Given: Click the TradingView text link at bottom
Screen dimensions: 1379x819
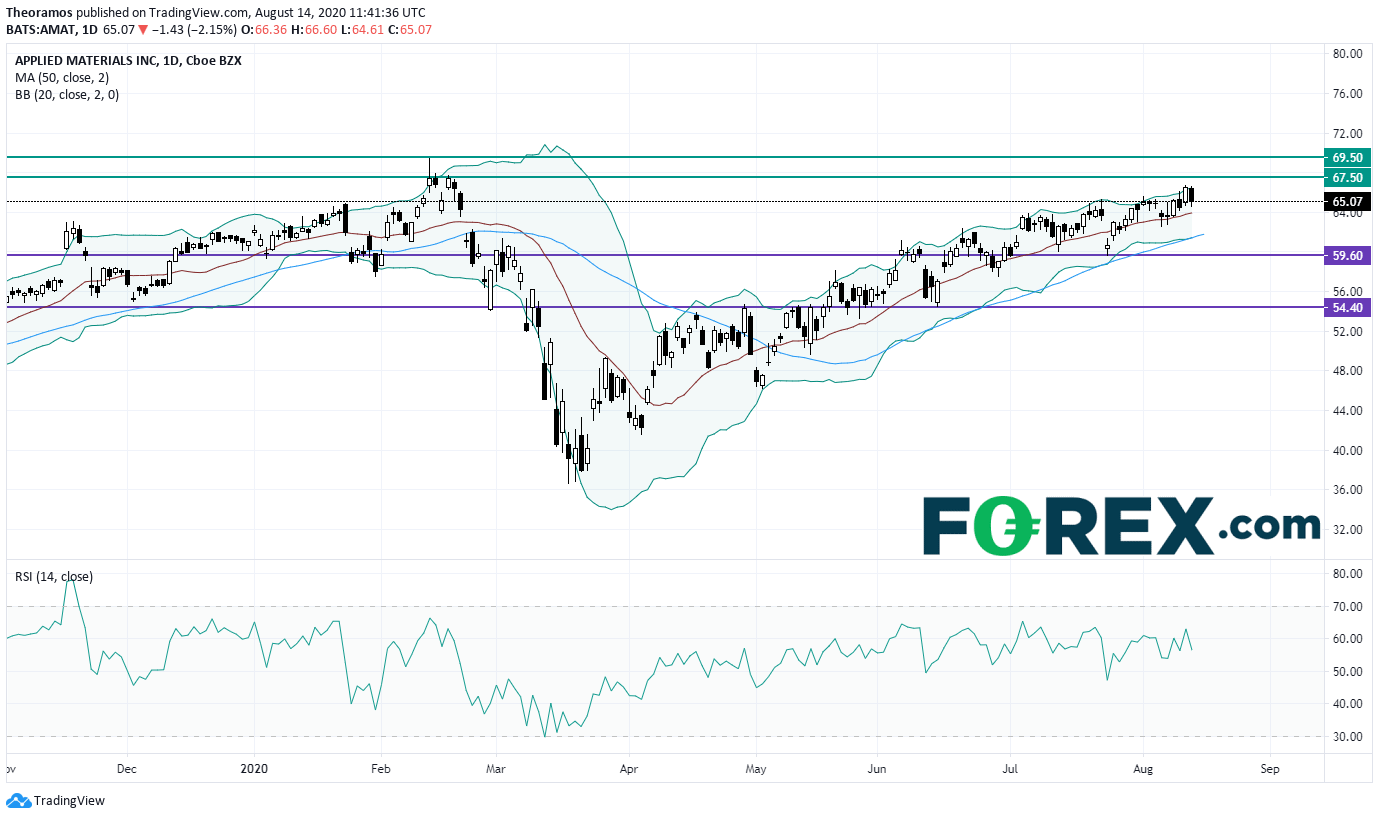Looking at the screenshot, I should [69, 801].
